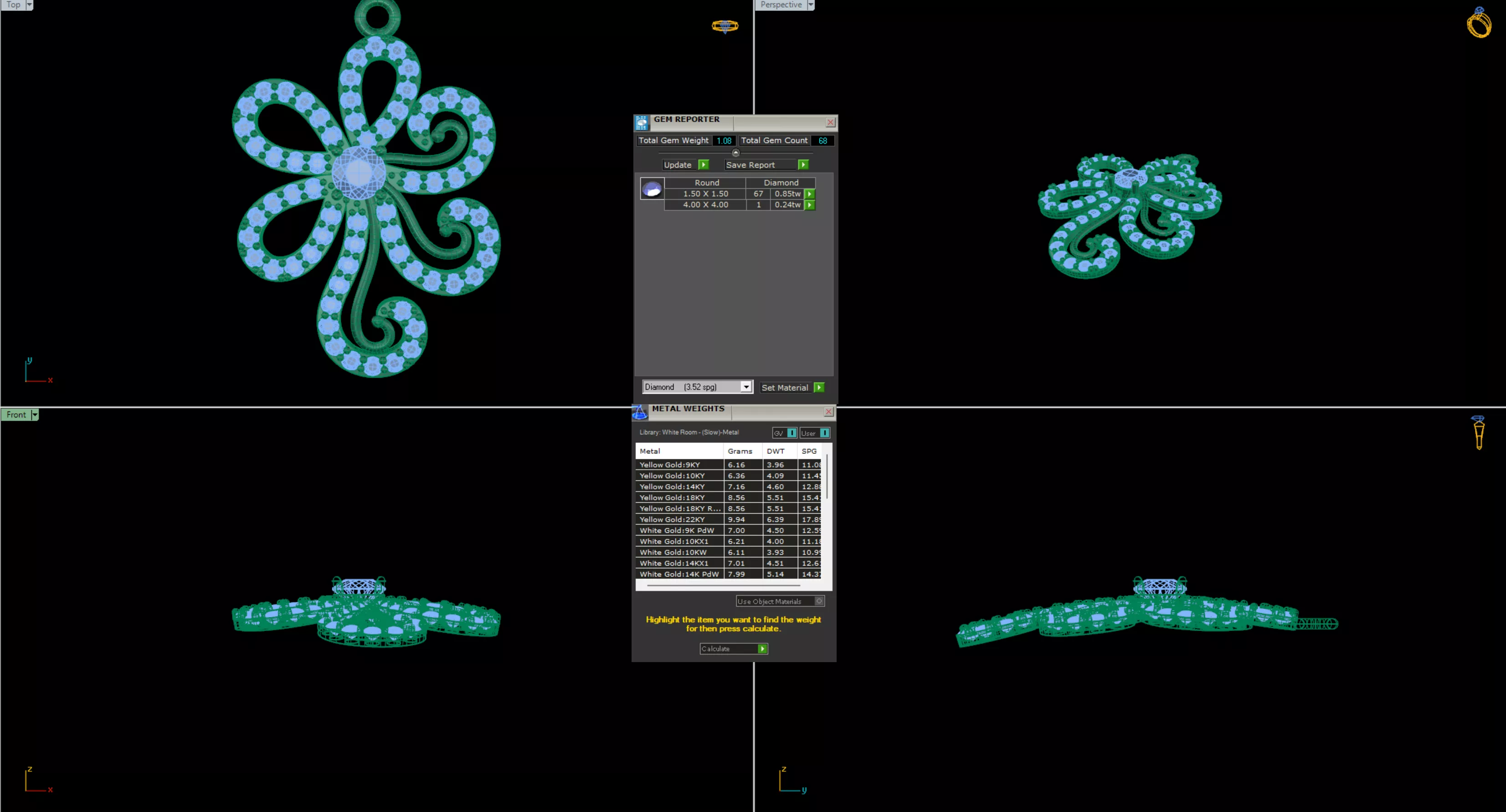Screen dimensions: 1506x812
Task: Select the Yellow Gold:14KY row
Action: click(x=728, y=486)
